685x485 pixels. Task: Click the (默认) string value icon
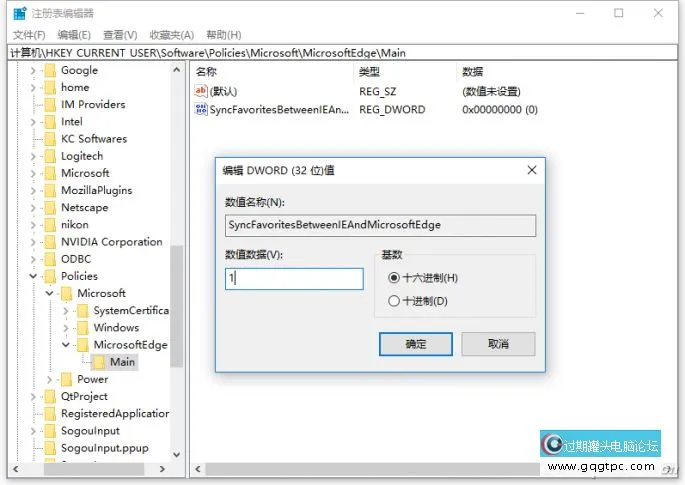(202, 91)
